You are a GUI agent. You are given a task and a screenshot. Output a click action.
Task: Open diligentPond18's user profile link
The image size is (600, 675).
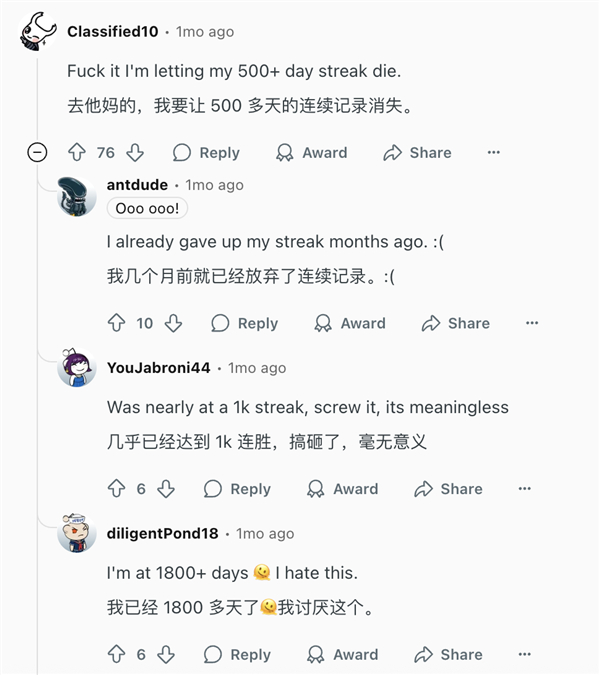162,534
